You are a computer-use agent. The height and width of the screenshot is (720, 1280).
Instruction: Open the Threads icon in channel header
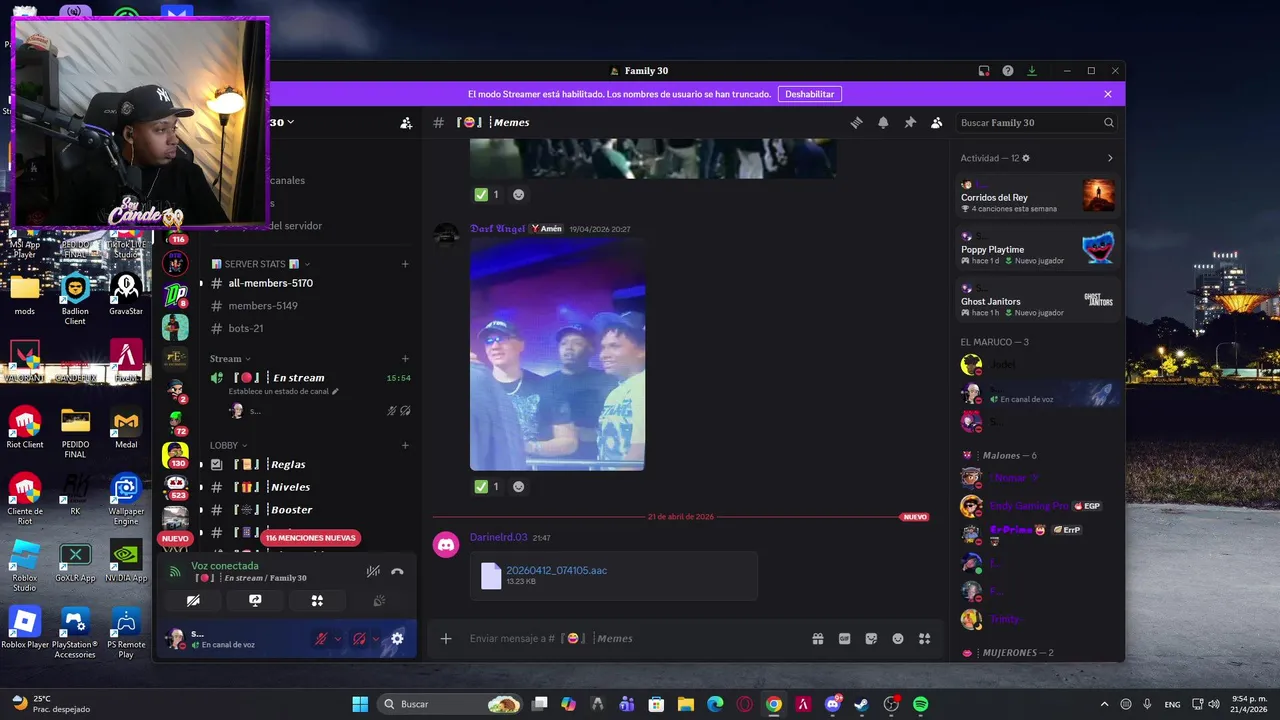click(856, 123)
